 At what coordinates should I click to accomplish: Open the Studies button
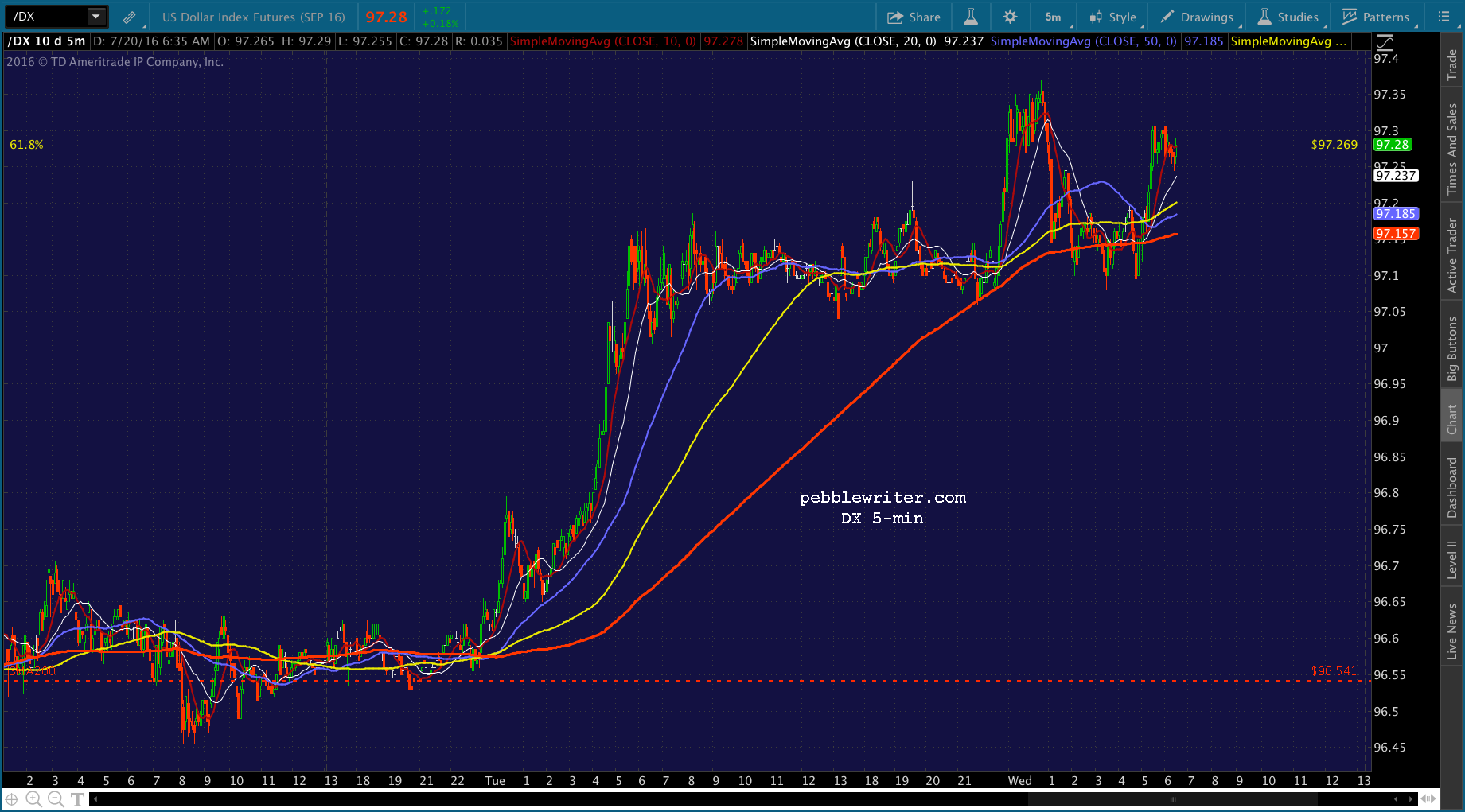(x=1288, y=17)
